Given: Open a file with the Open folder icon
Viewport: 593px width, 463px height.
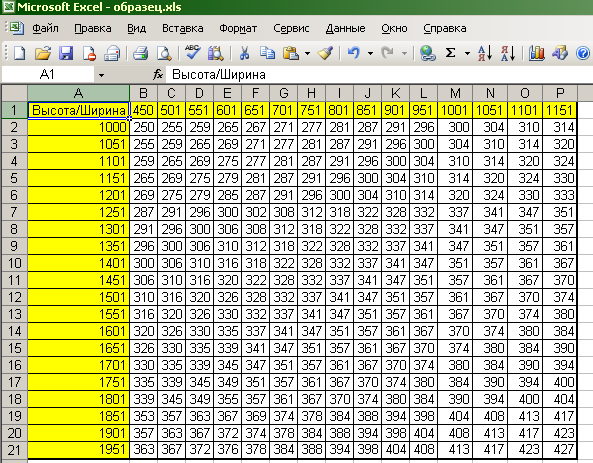Looking at the screenshot, I should point(43,53).
